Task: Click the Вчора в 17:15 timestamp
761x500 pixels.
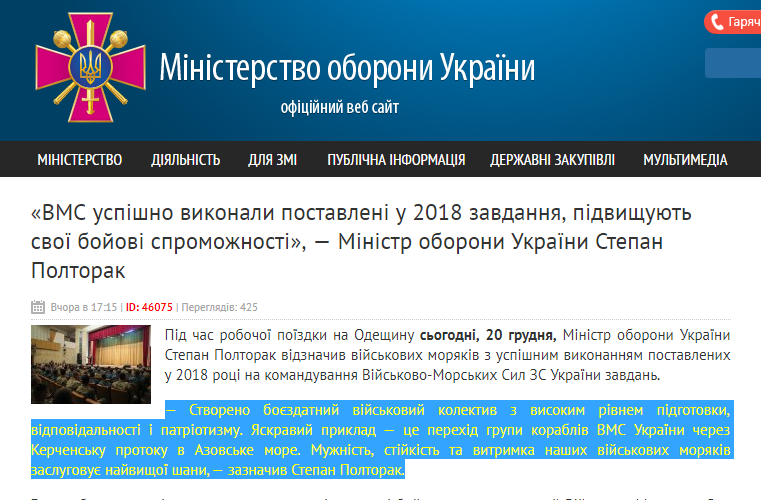Action: [84, 307]
